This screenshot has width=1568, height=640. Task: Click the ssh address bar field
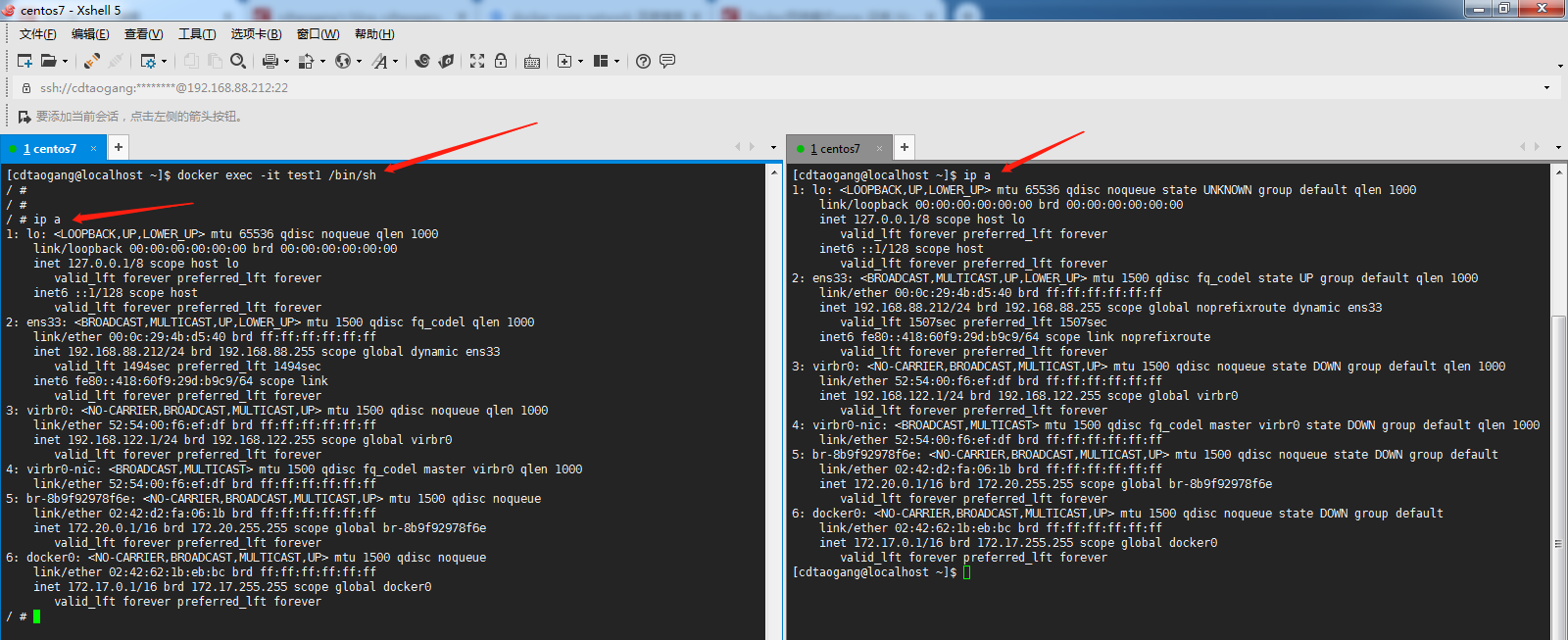coord(784,88)
